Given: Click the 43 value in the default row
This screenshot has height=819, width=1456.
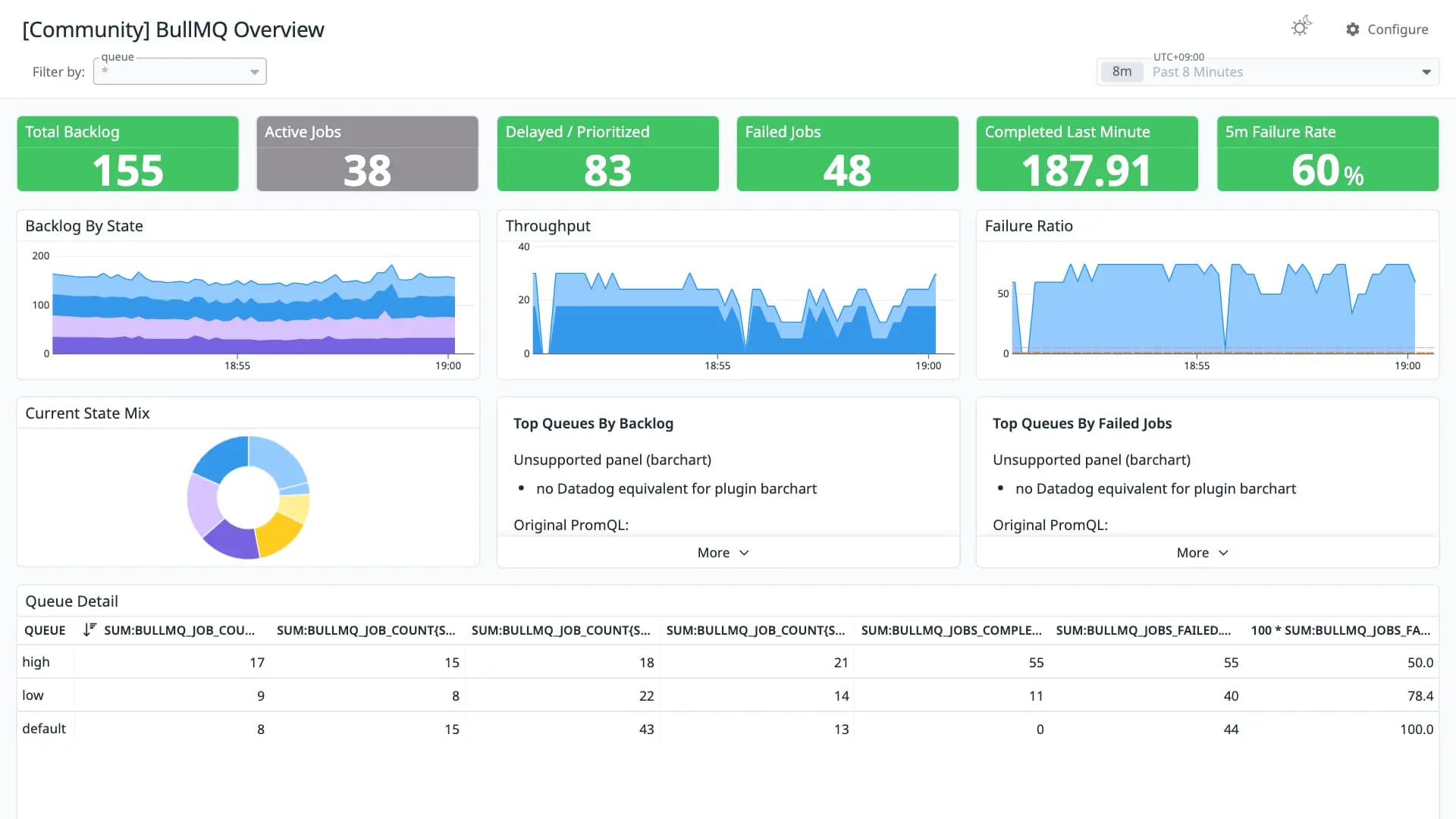Looking at the screenshot, I should pyautogui.click(x=646, y=729).
